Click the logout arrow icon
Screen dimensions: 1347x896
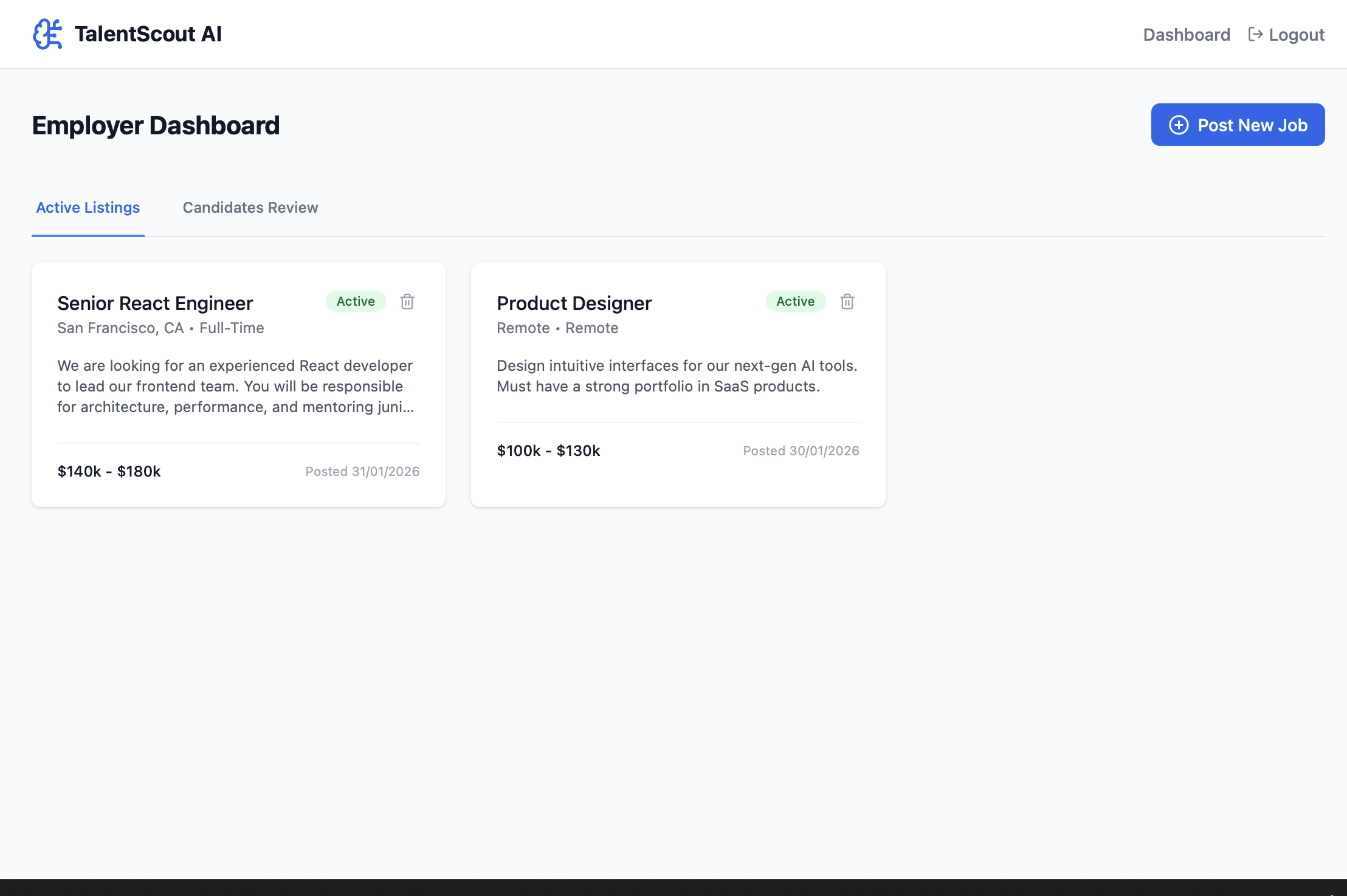click(x=1255, y=35)
